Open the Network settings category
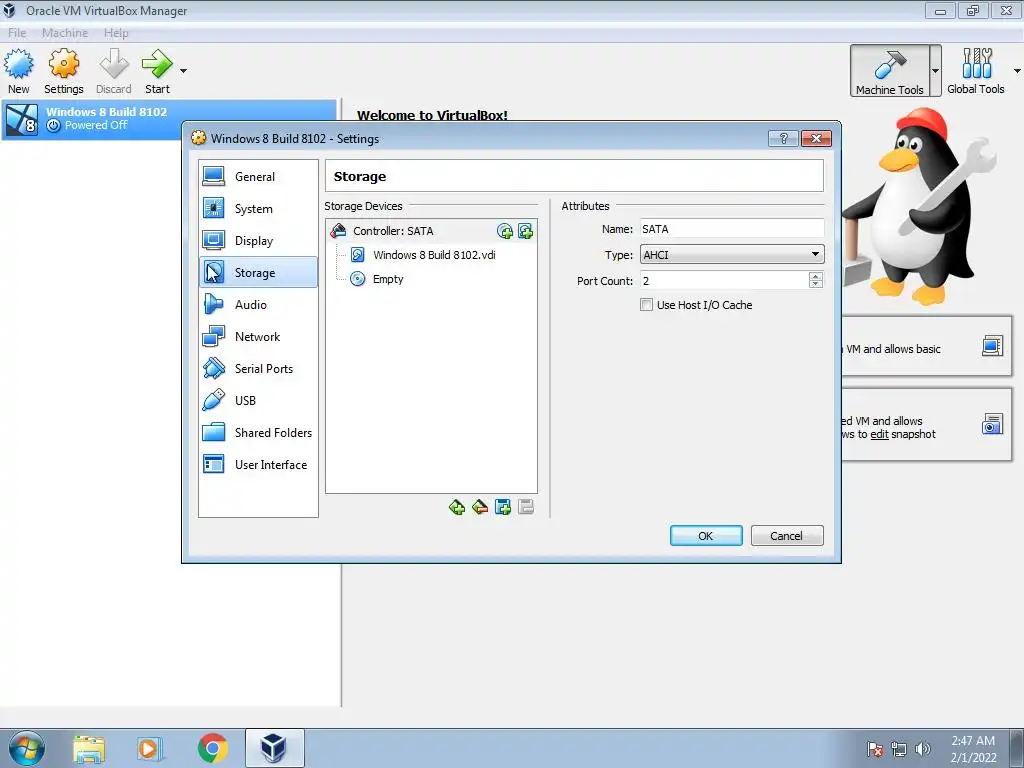 click(x=258, y=336)
